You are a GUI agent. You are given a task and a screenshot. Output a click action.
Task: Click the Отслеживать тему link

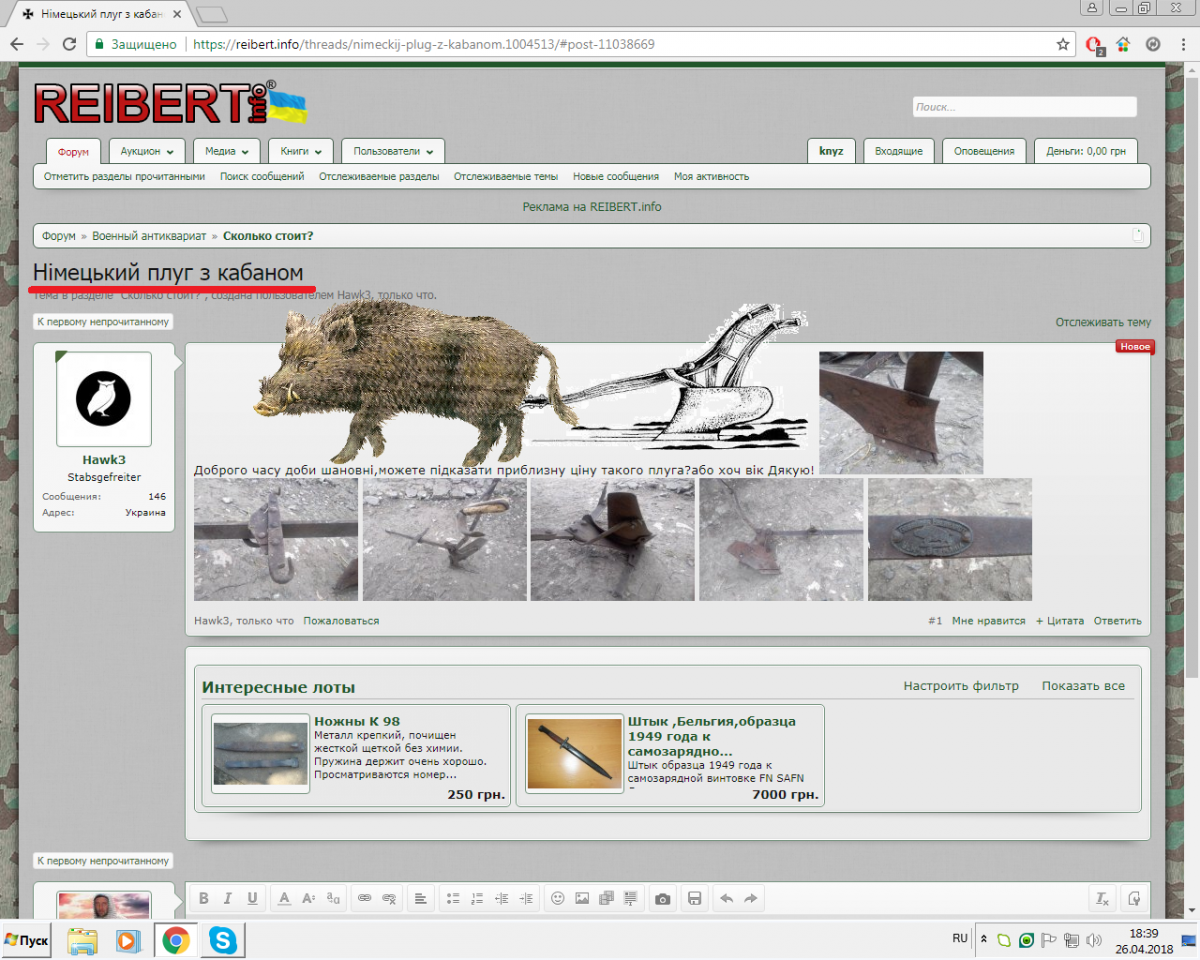pyautogui.click(x=1102, y=322)
